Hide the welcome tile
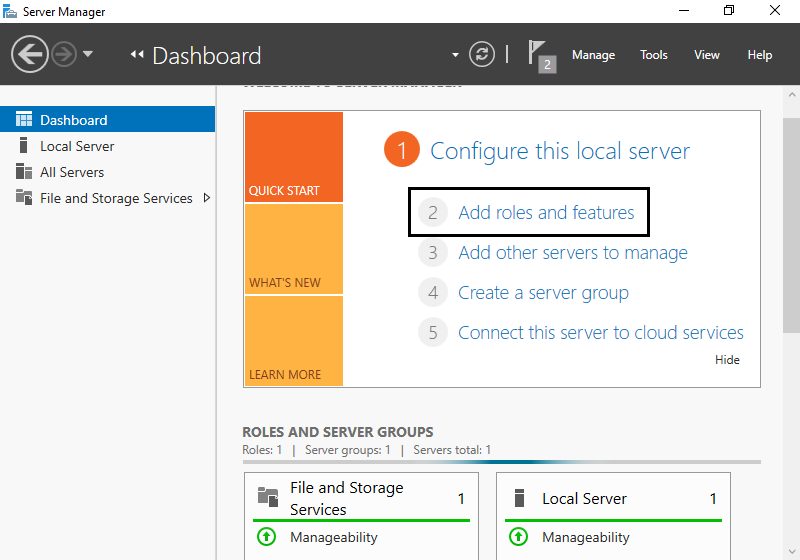 click(727, 360)
